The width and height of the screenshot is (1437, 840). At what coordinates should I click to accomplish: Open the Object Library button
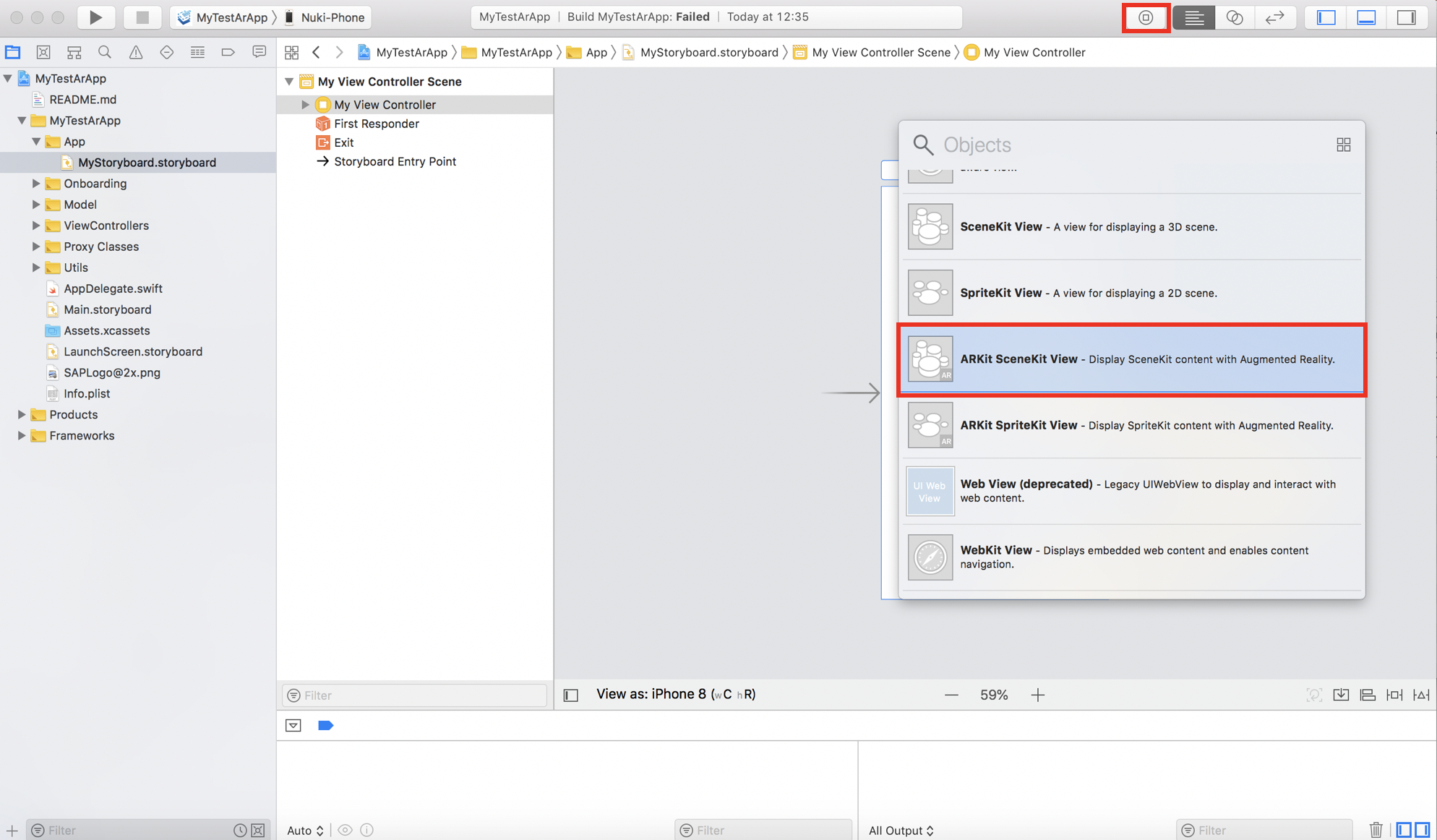pyautogui.click(x=1146, y=17)
